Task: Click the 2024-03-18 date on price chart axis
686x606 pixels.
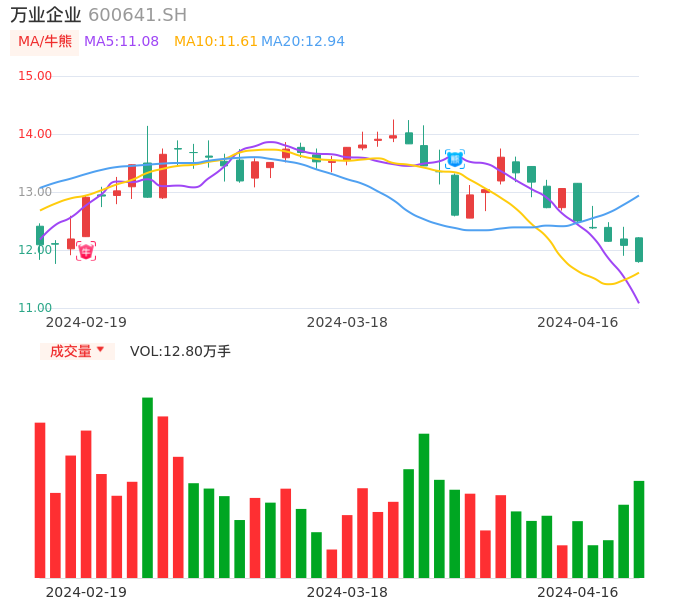Action: 347,322
